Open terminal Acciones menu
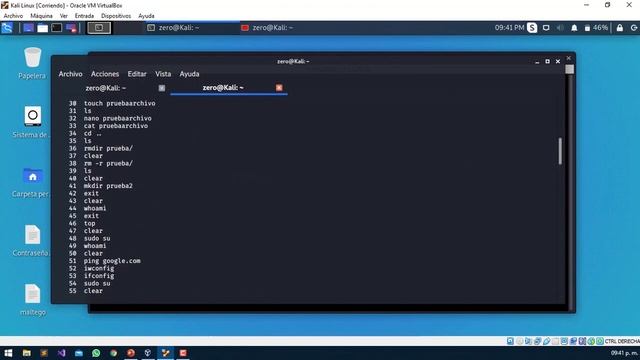The width and height of the screenshot is (640, 360). tap(105, 74)
